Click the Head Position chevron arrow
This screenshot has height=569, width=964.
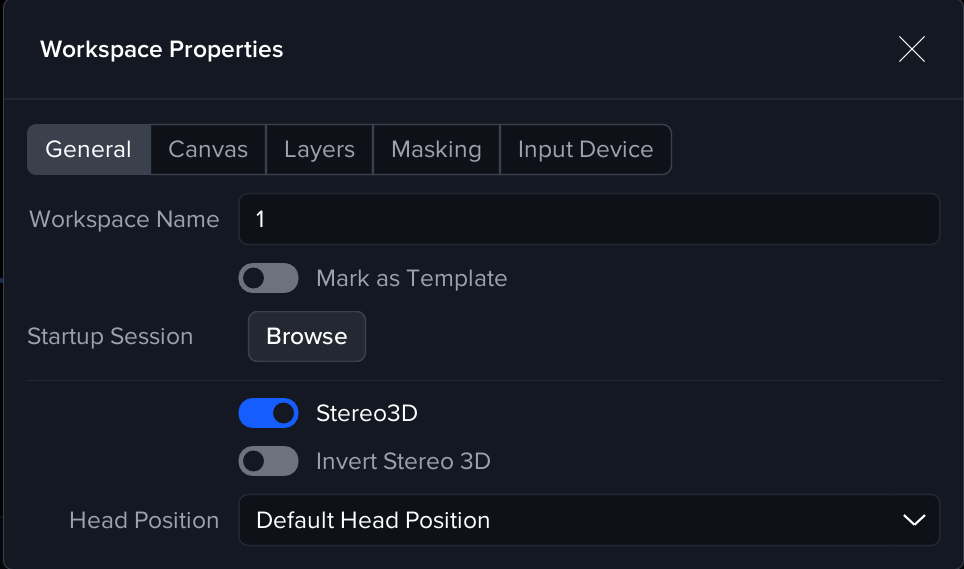click(914, 520)
